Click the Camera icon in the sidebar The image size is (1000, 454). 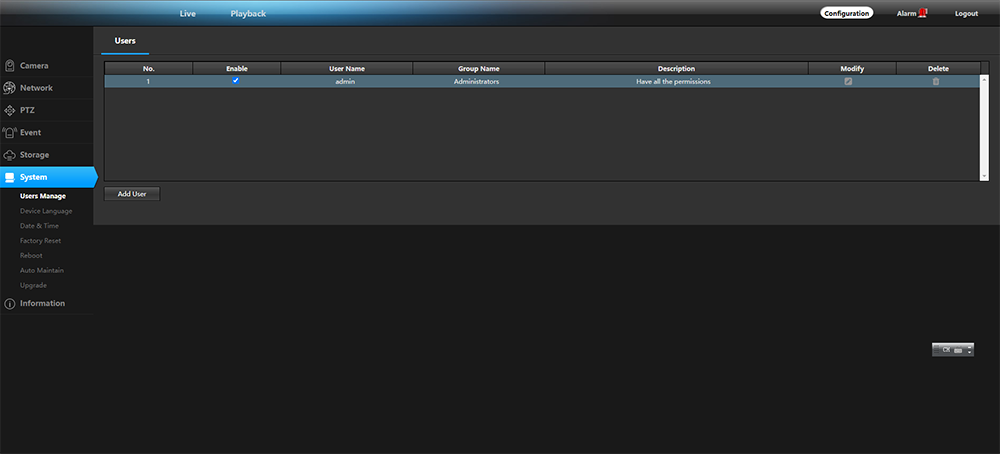point(10,66)
